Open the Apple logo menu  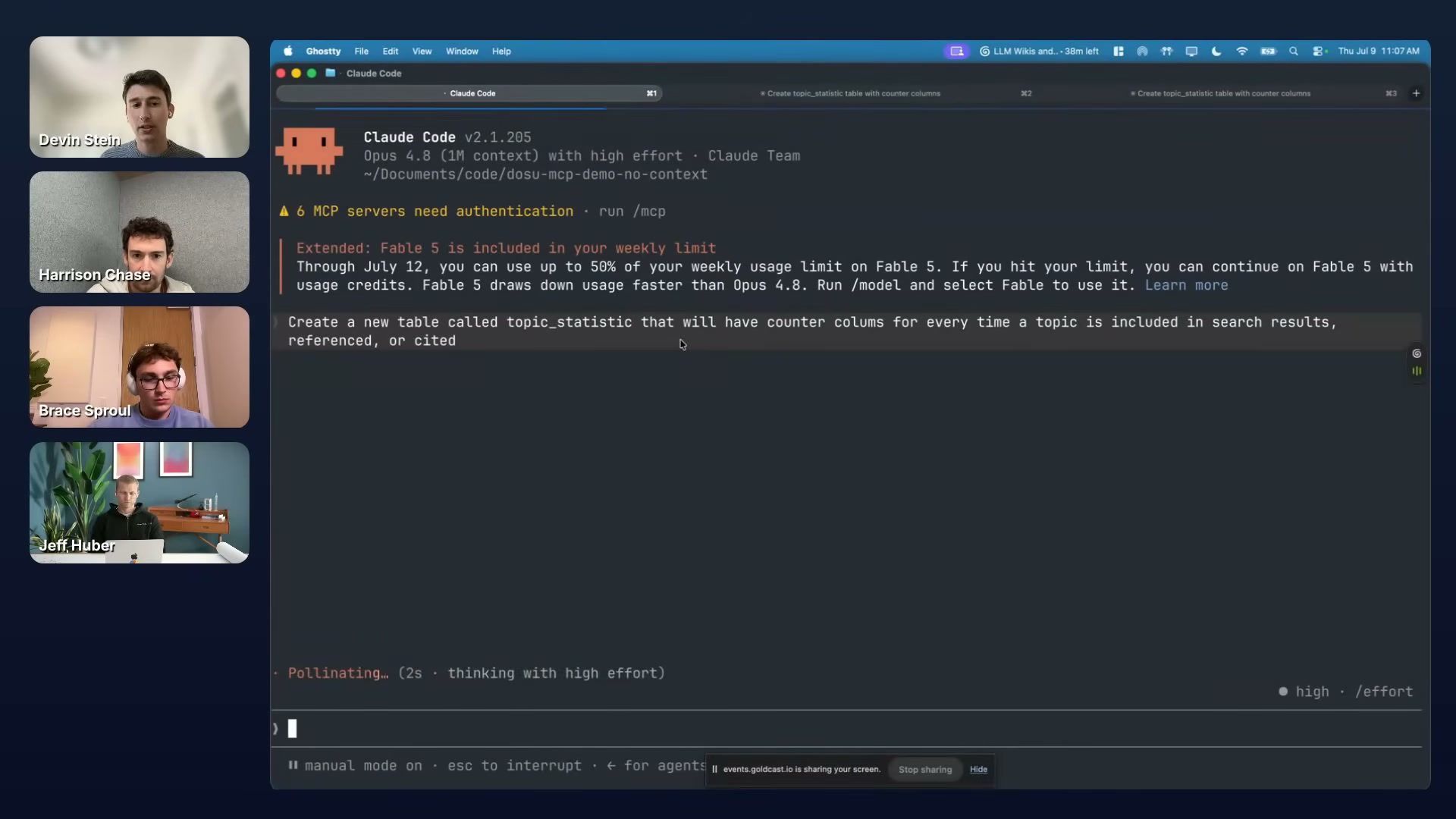pos(288,52)
